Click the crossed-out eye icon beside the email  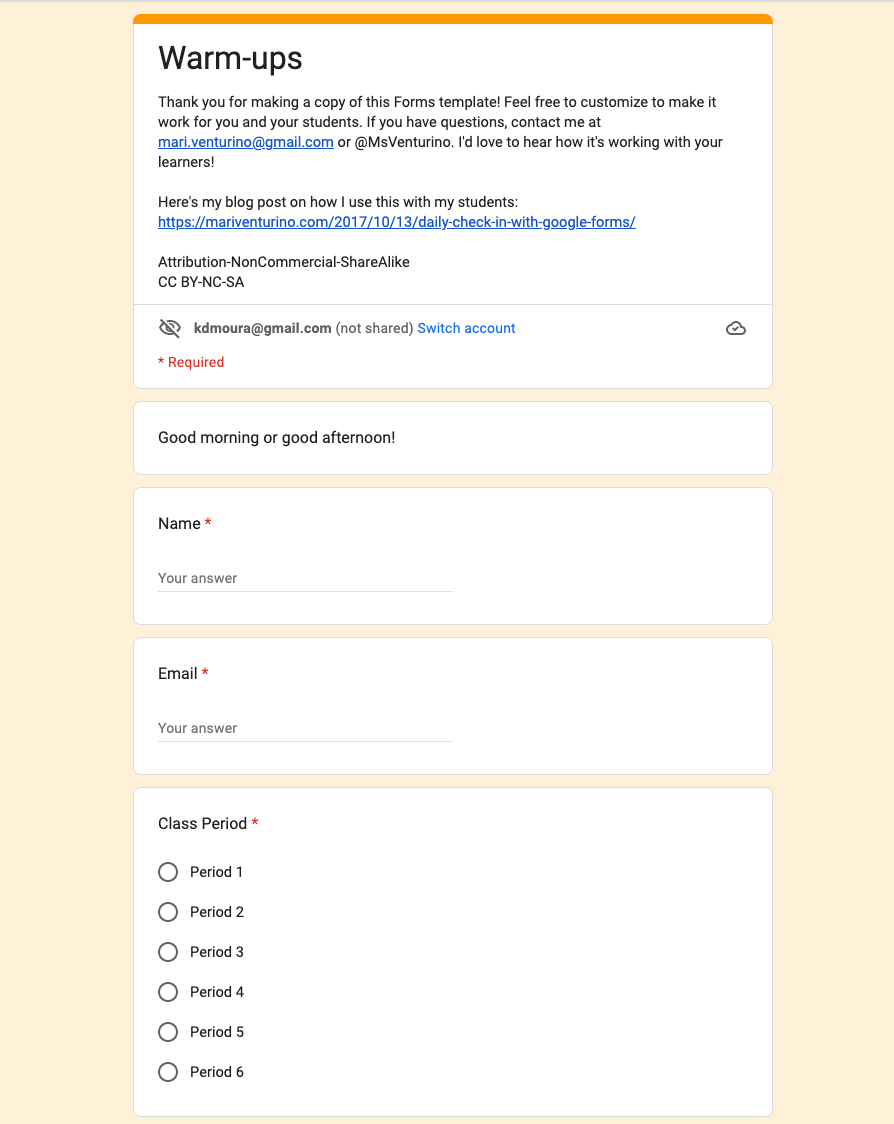tap(169, 328)
